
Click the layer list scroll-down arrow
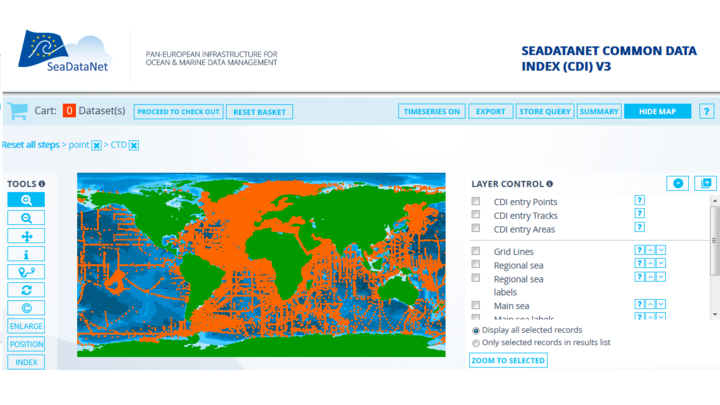coord(714,315)
